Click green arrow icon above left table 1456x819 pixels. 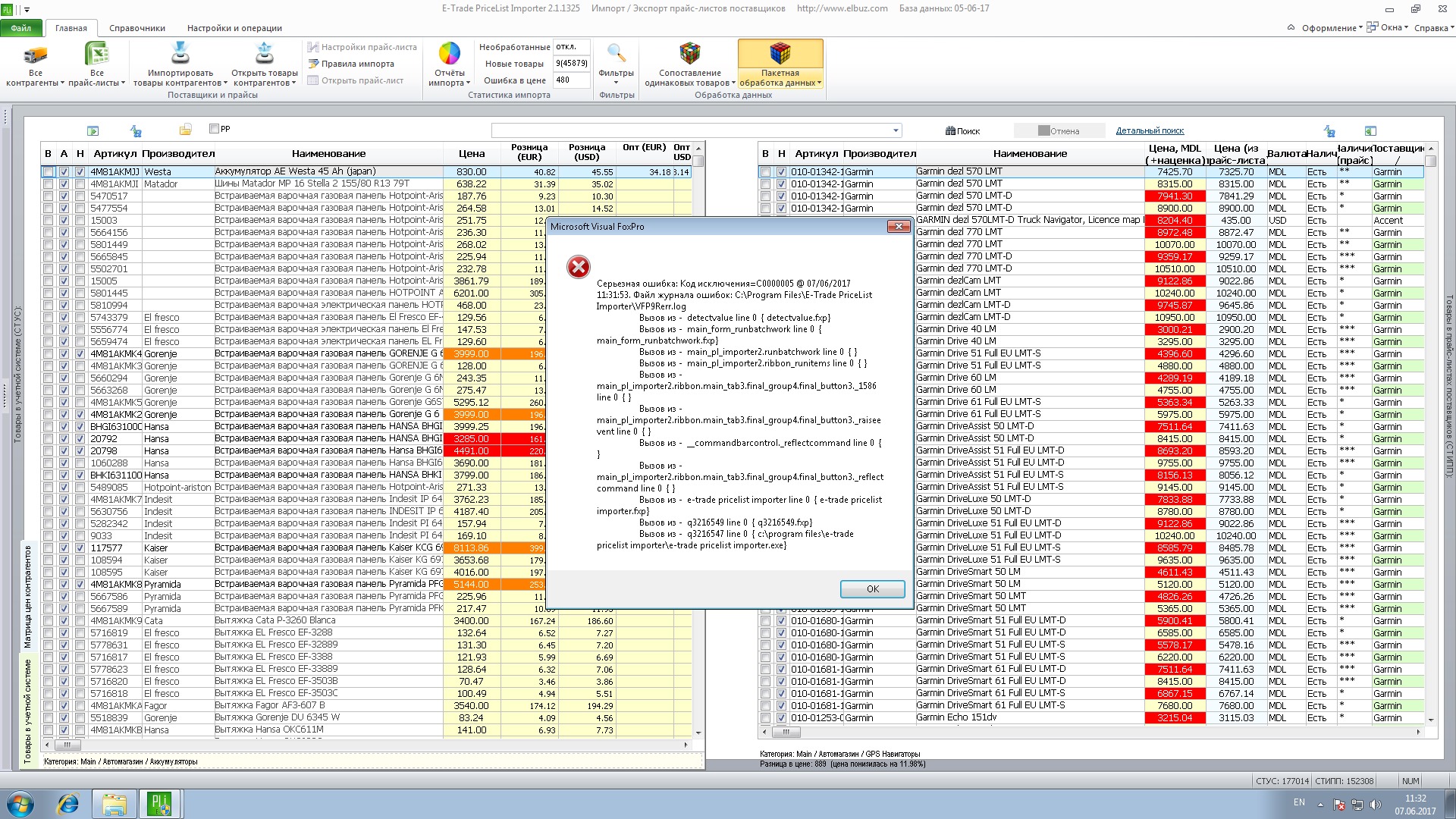93,130
